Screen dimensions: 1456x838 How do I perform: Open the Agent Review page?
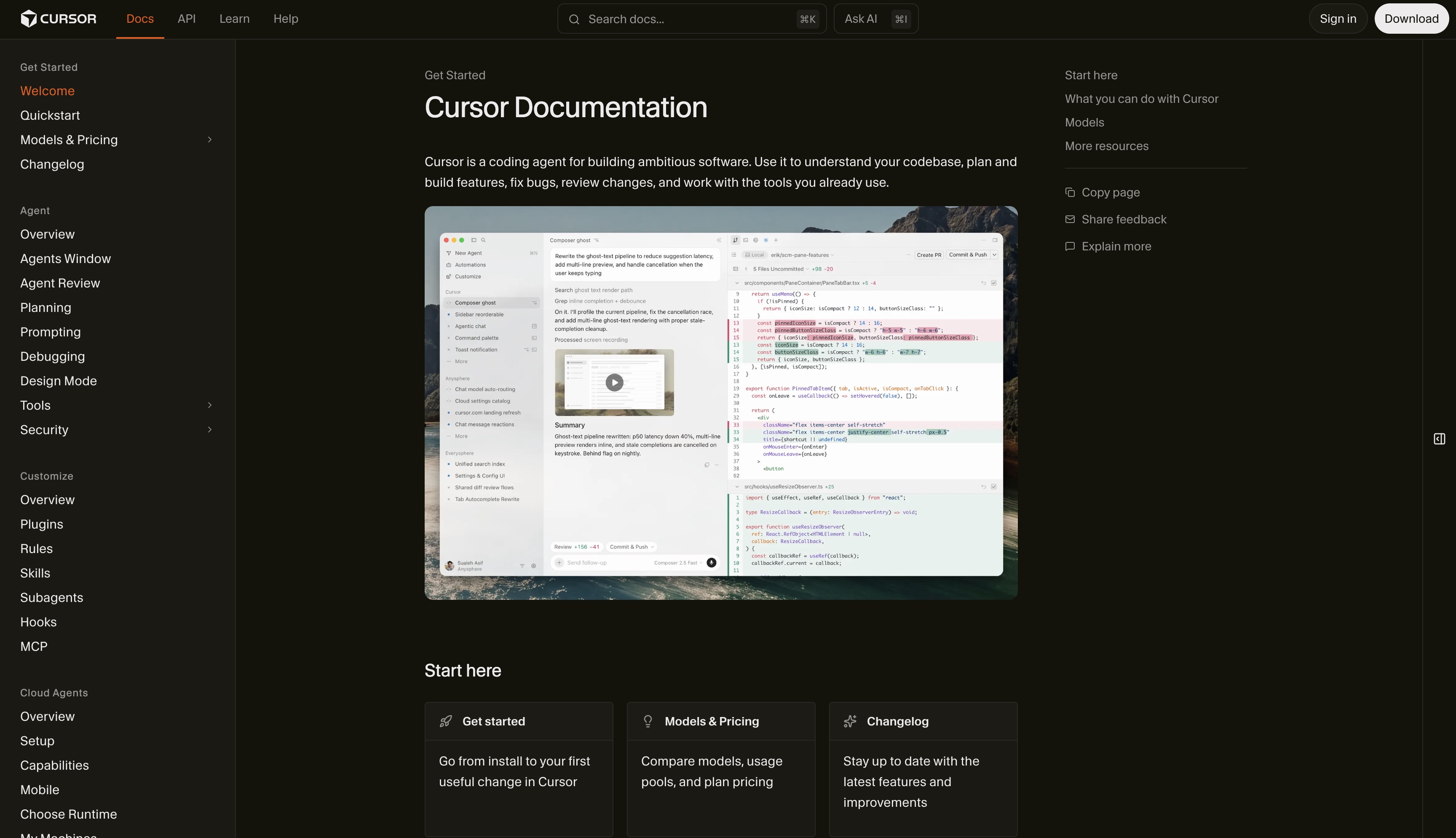(x=60, y=283)
